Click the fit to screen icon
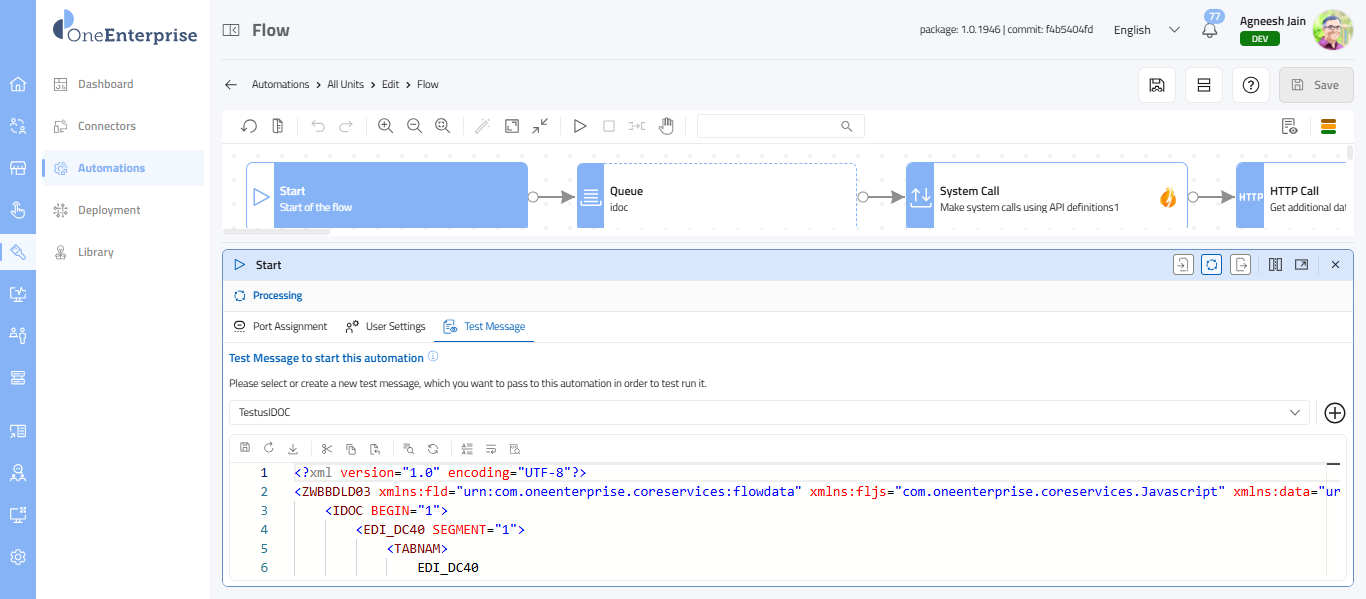The height and width of the screenshot is (599, 1366). [512, 126]
